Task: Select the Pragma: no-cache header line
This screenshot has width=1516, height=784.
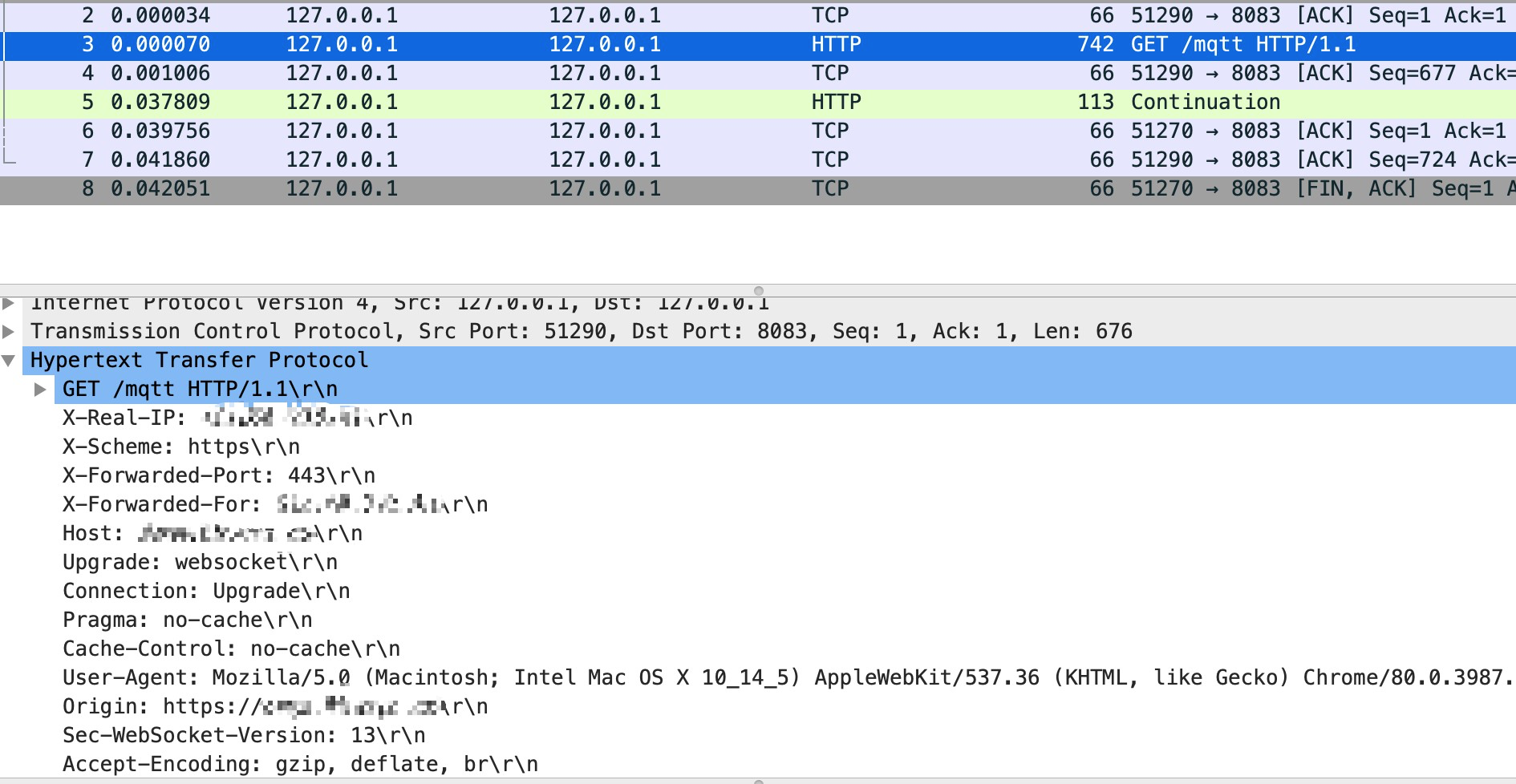Action: [188, 620]
